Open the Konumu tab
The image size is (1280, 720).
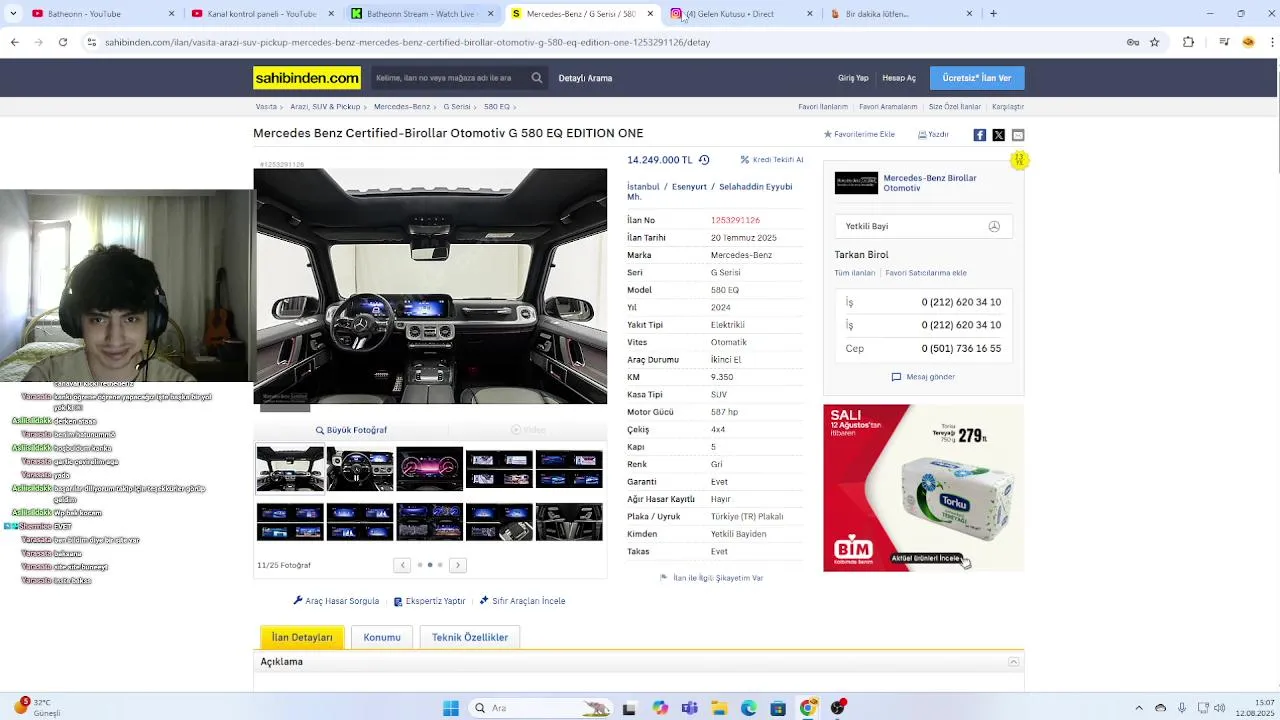[x=382, y=637]
